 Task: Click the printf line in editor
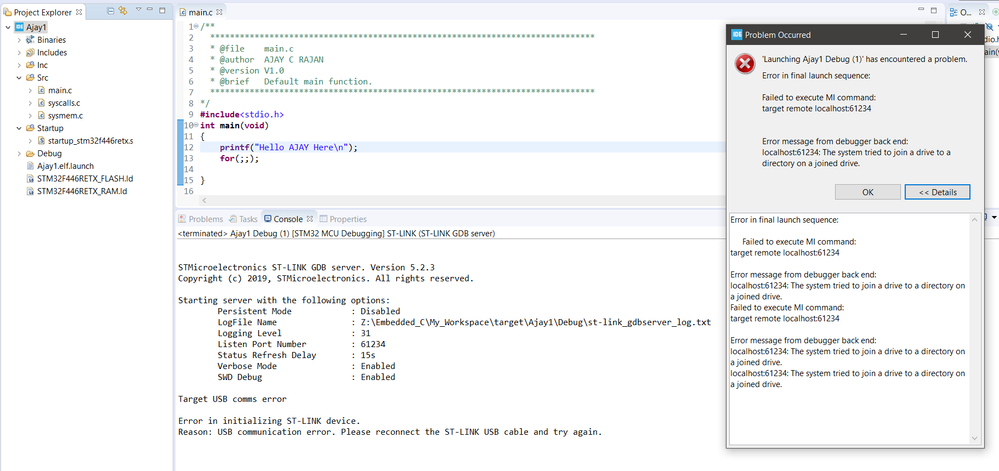(289, 147)
